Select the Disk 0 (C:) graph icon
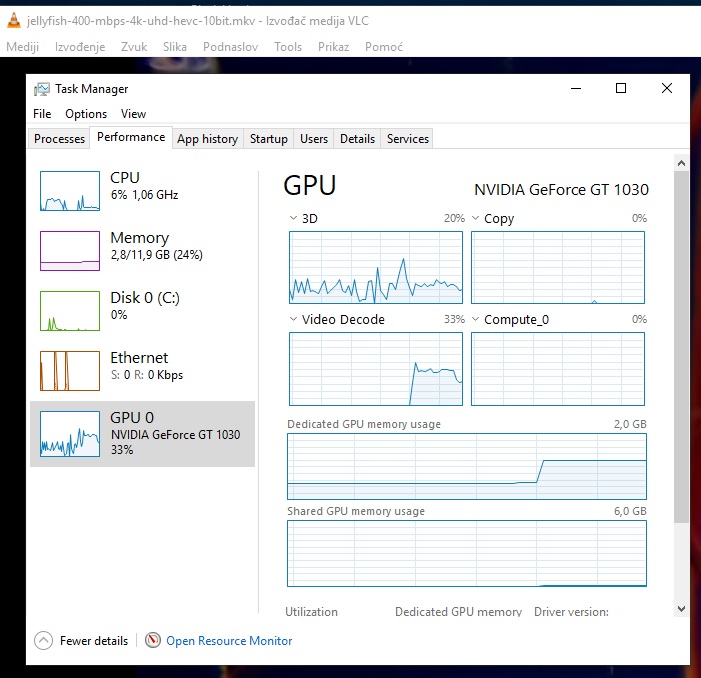701x678 pixels. (x=70, y=310)
